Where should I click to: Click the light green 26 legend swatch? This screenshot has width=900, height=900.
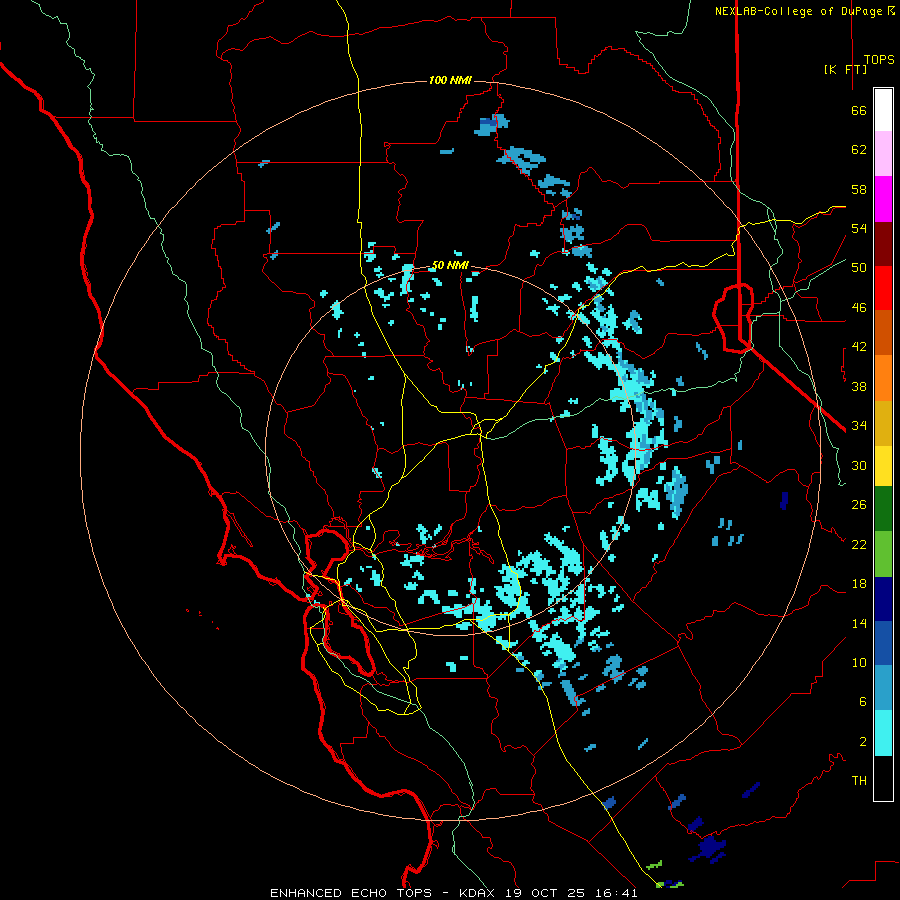[883, 554]
